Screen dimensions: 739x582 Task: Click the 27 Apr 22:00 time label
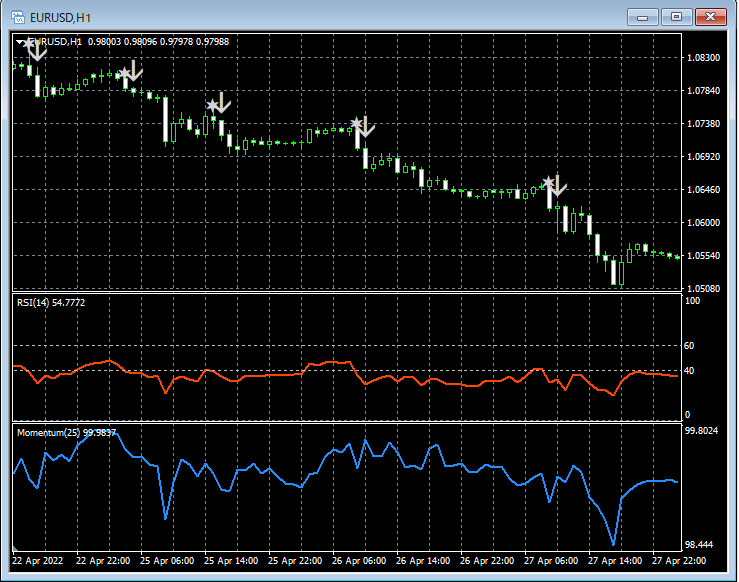pyautogui.click(x=679, y=561)
